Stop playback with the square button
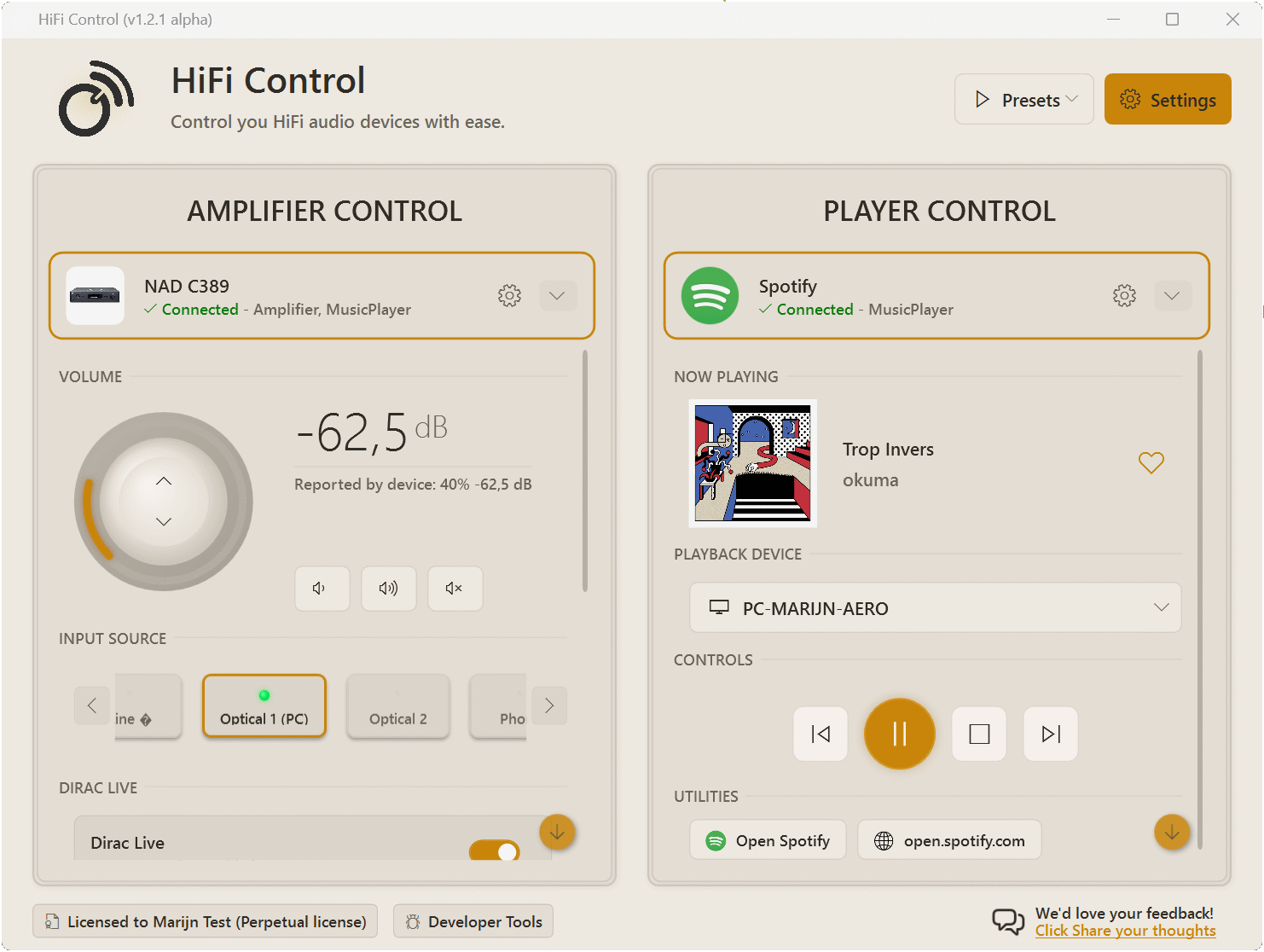Image resolution: width=1264 pixels, height=952 pixels. pyautogui.click(x=979, y=734)
